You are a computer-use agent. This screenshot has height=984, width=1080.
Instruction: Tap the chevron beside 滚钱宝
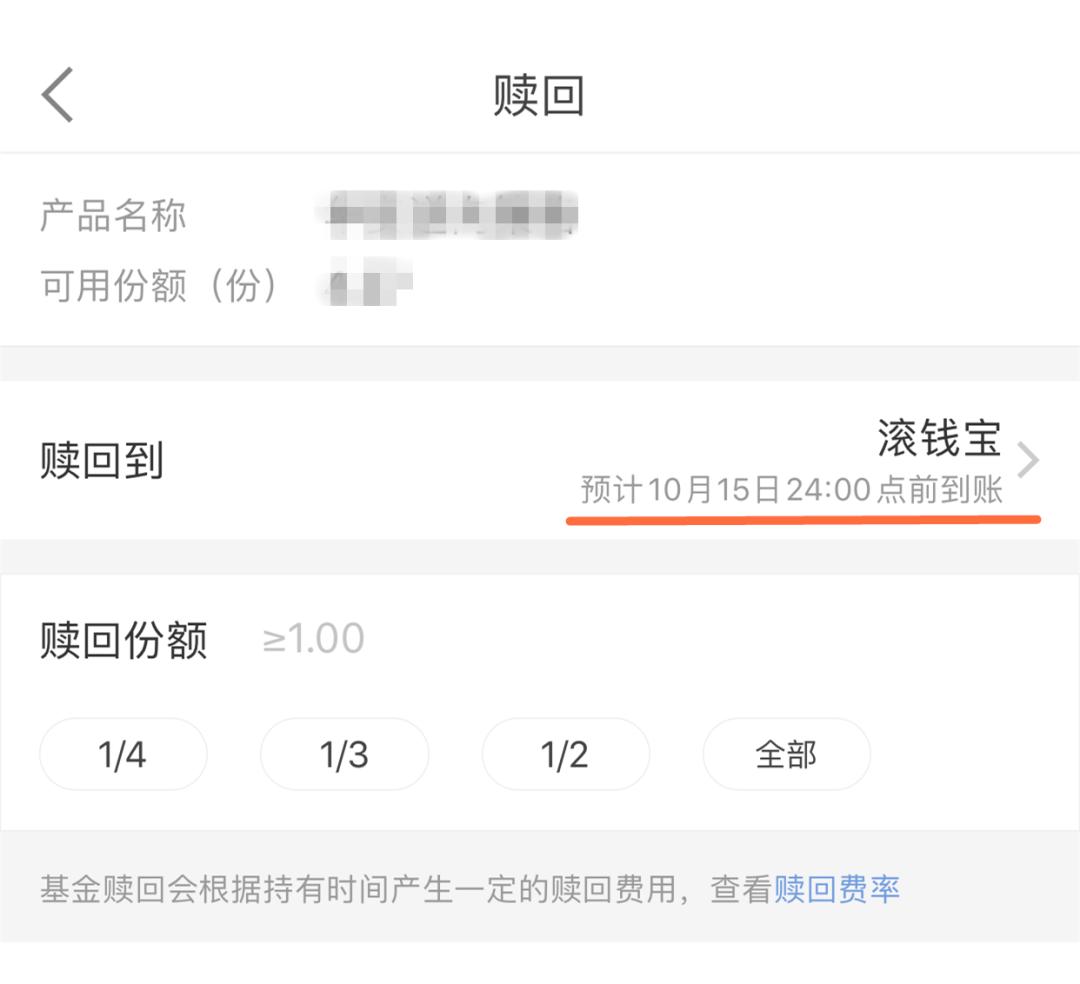(1030, 460)
